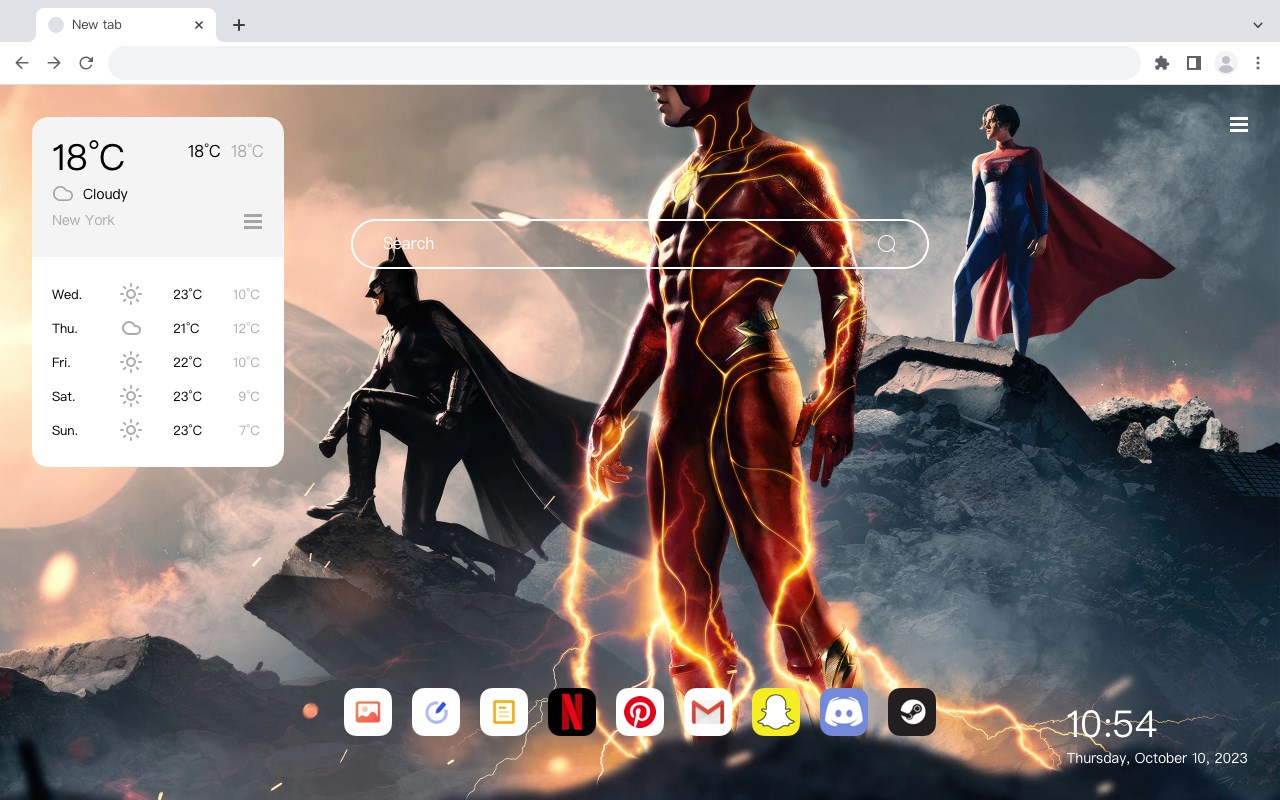Expand the tab search dropdown arrow
This screenshot has width=1280, height=800.
[1258, 25]
